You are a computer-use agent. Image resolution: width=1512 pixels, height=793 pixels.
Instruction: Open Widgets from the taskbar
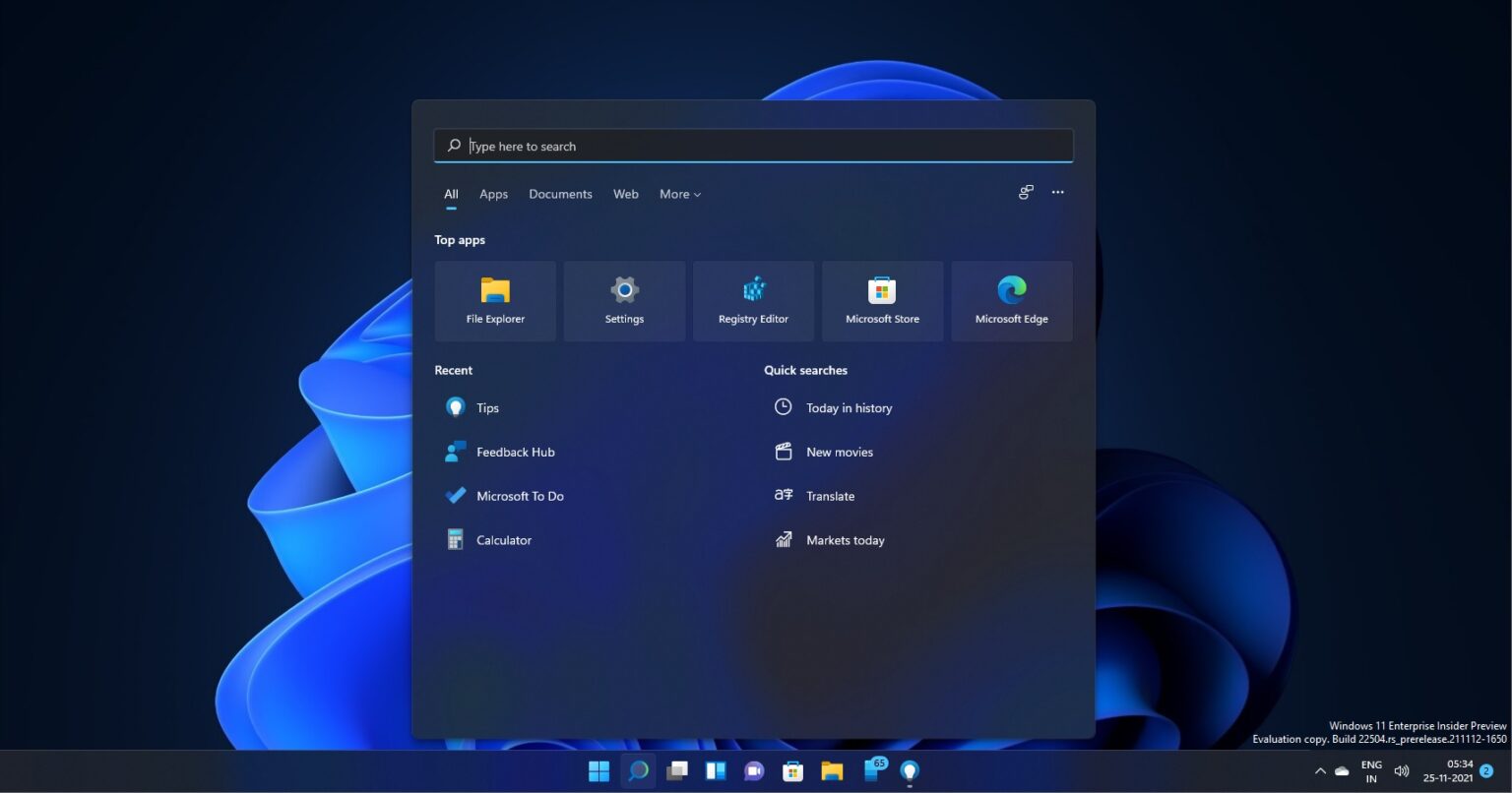point(715,771)
